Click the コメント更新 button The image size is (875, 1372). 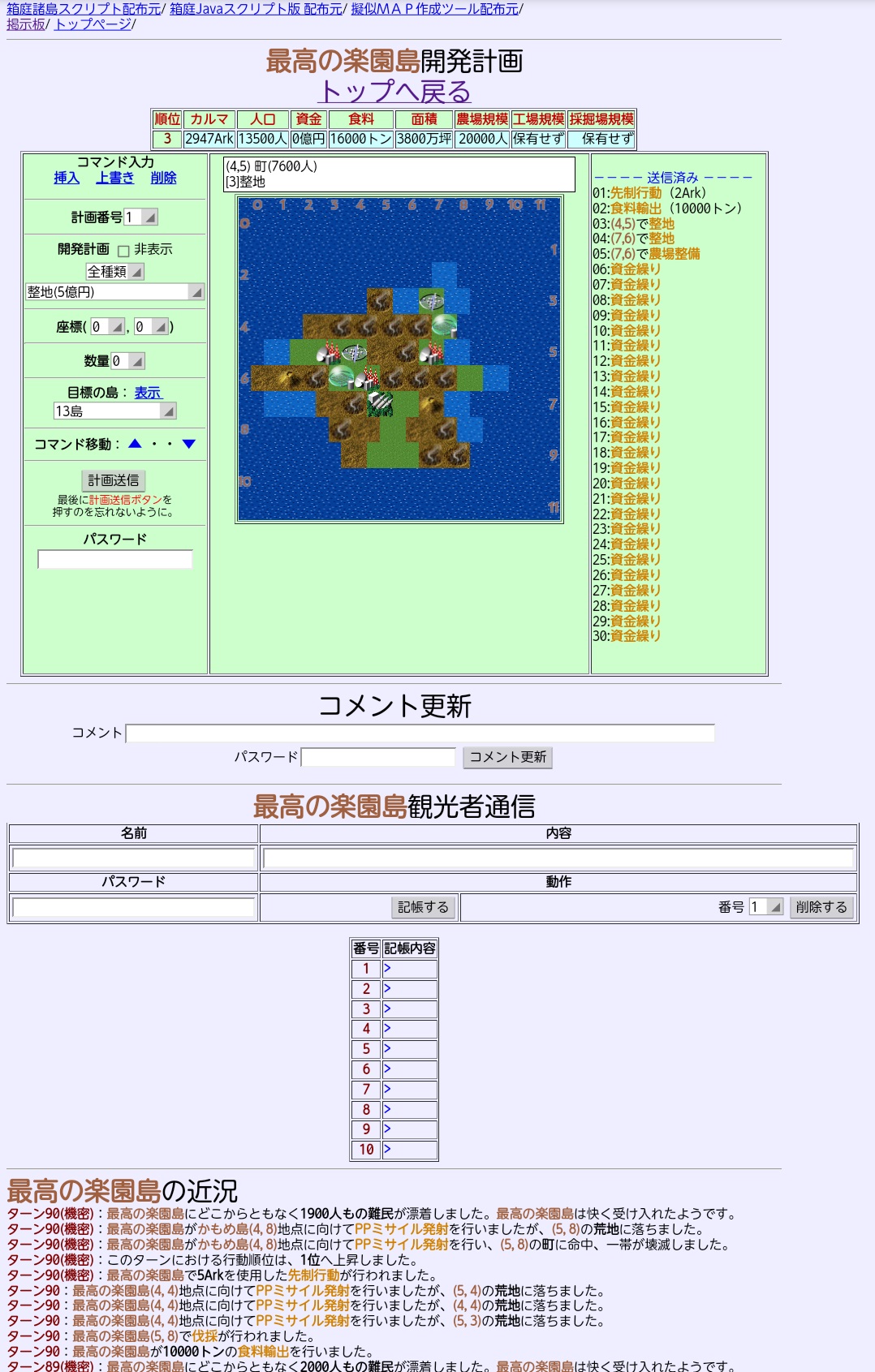pyautogui.click(x=507, y=757)
